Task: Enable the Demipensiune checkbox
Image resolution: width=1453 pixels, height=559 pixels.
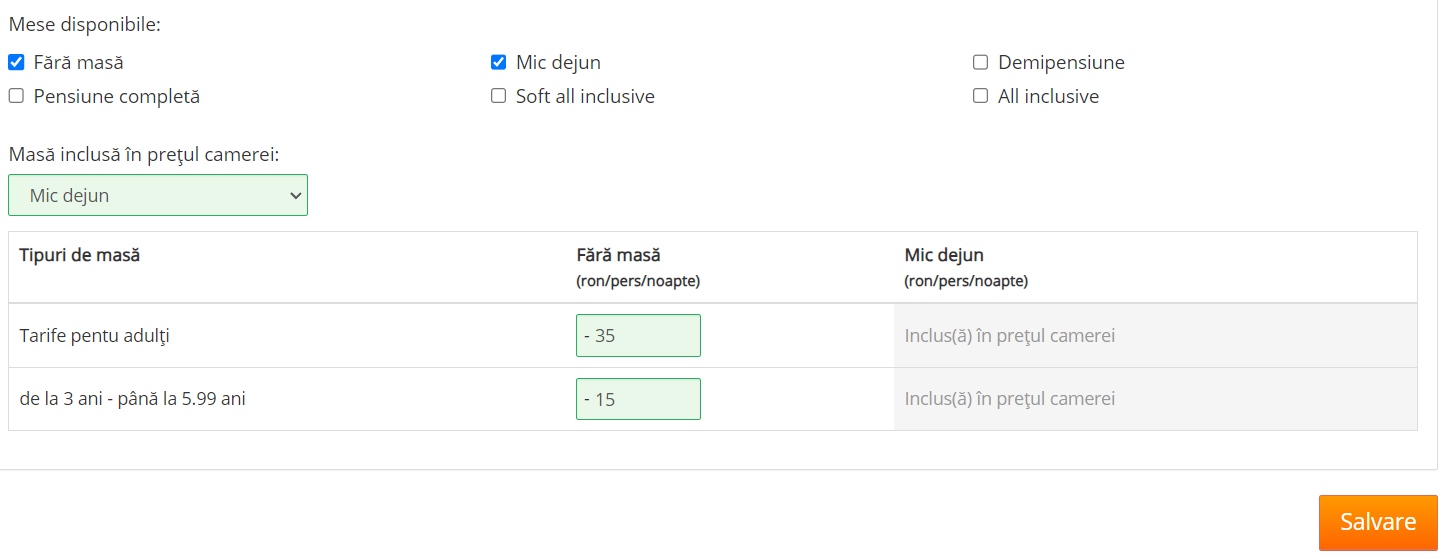Action: (x=980, y=62)
